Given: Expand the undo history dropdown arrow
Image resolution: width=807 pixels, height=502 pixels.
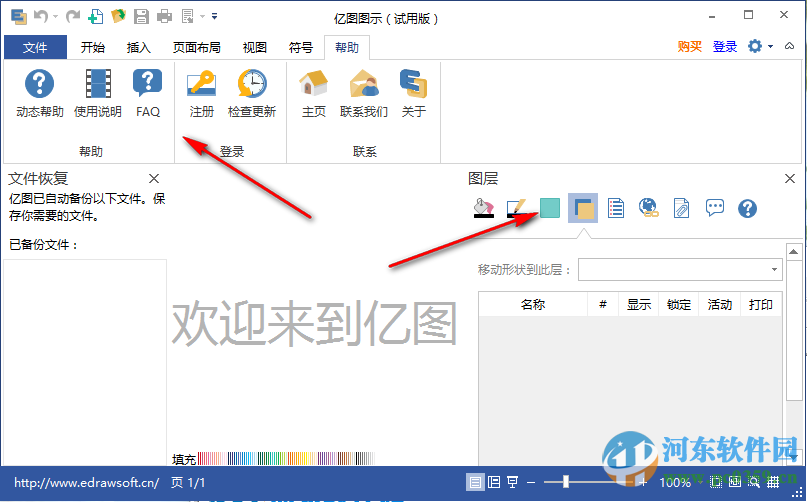Looking at the screenshot, I should tap(55, 17).
